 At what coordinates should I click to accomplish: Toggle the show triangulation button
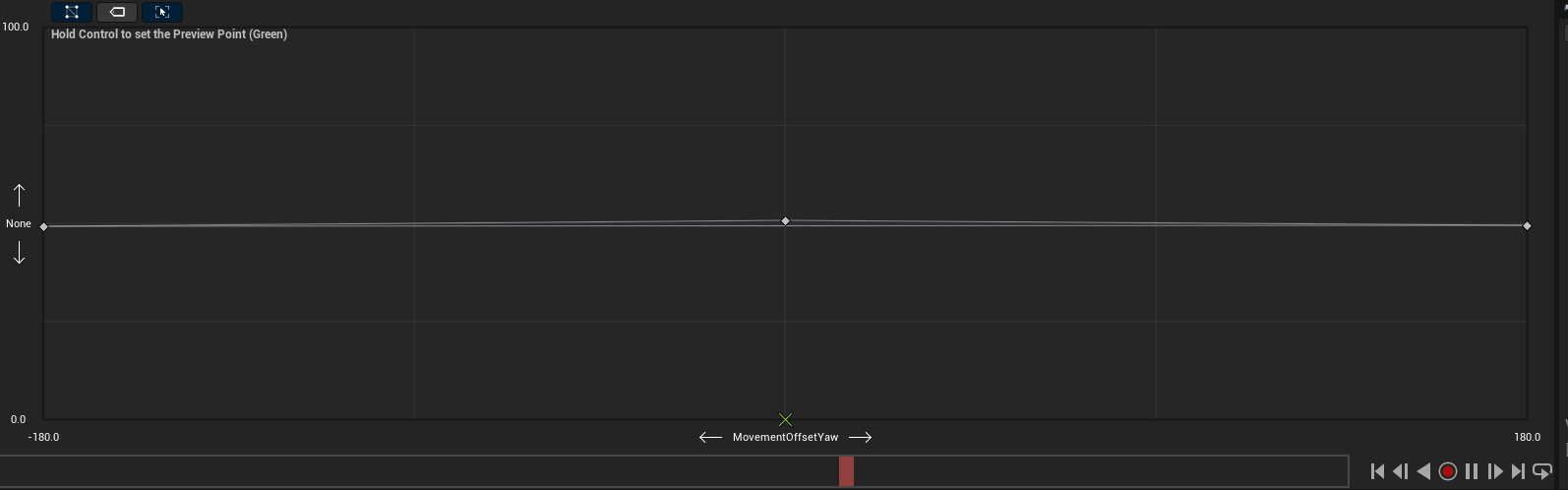coord(72,12)
